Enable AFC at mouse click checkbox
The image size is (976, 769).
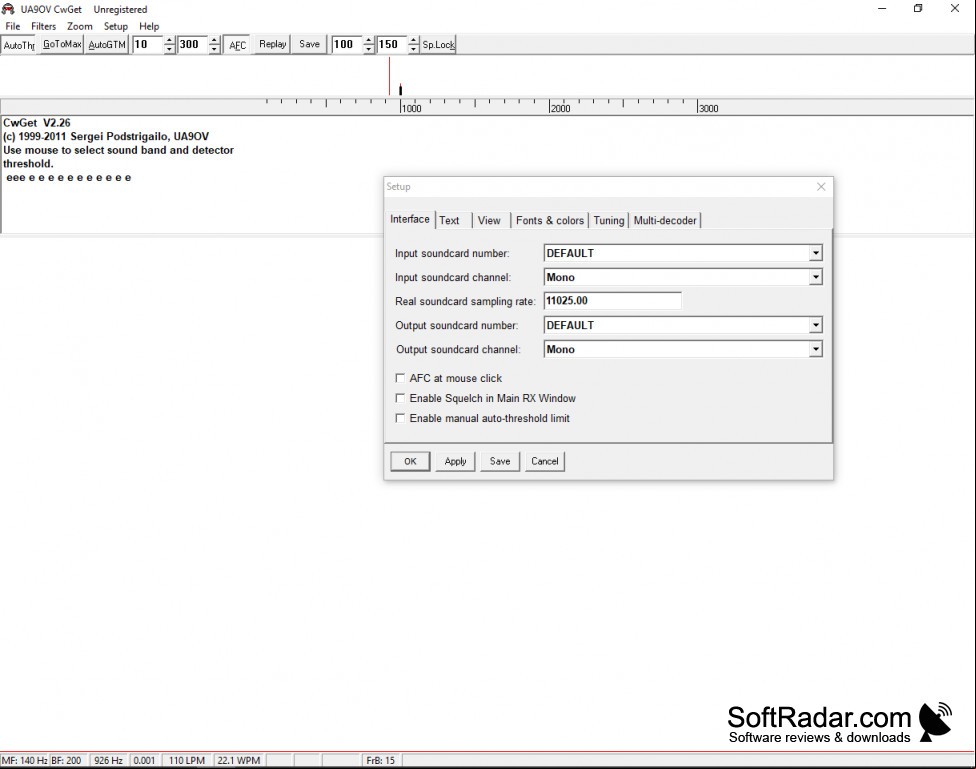pyautogui.click(x=400, y=378)
